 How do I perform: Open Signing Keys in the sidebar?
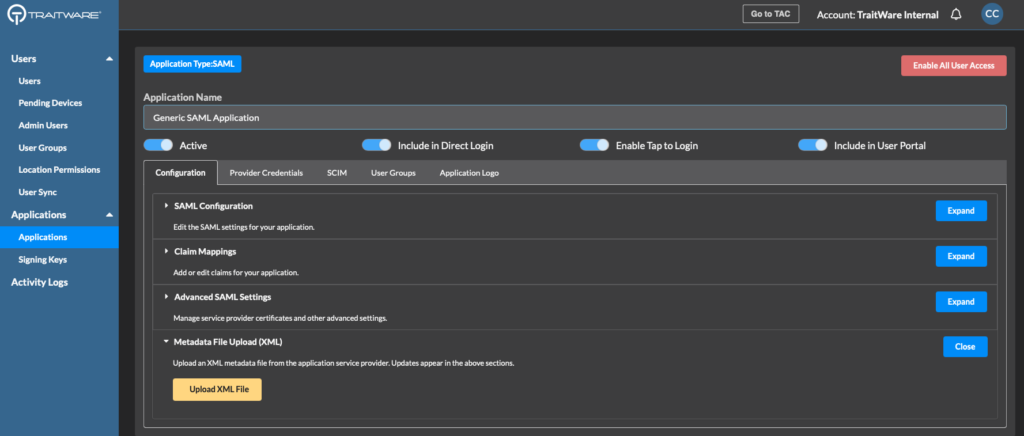coord(42,260)
